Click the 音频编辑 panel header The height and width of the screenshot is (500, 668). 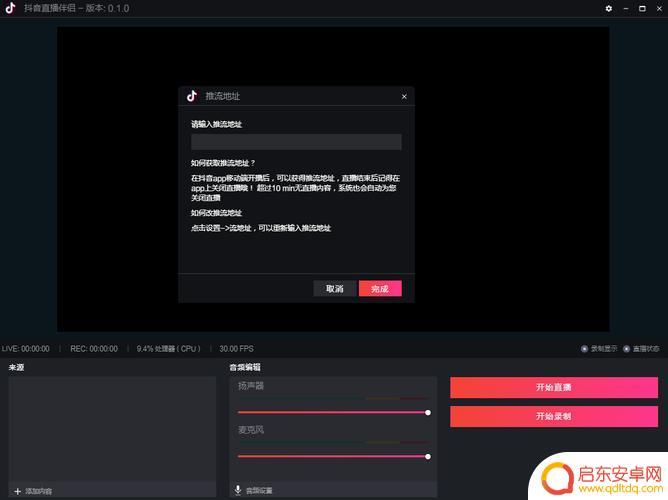245,367
